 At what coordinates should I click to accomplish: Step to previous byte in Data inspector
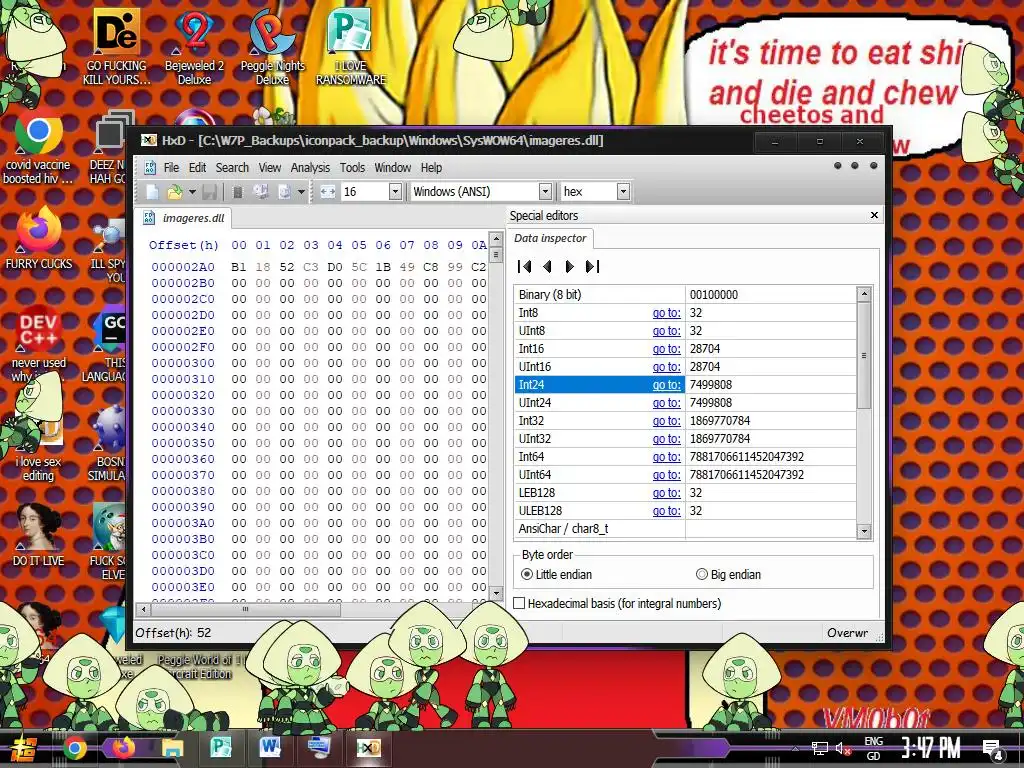coord(547,266)
